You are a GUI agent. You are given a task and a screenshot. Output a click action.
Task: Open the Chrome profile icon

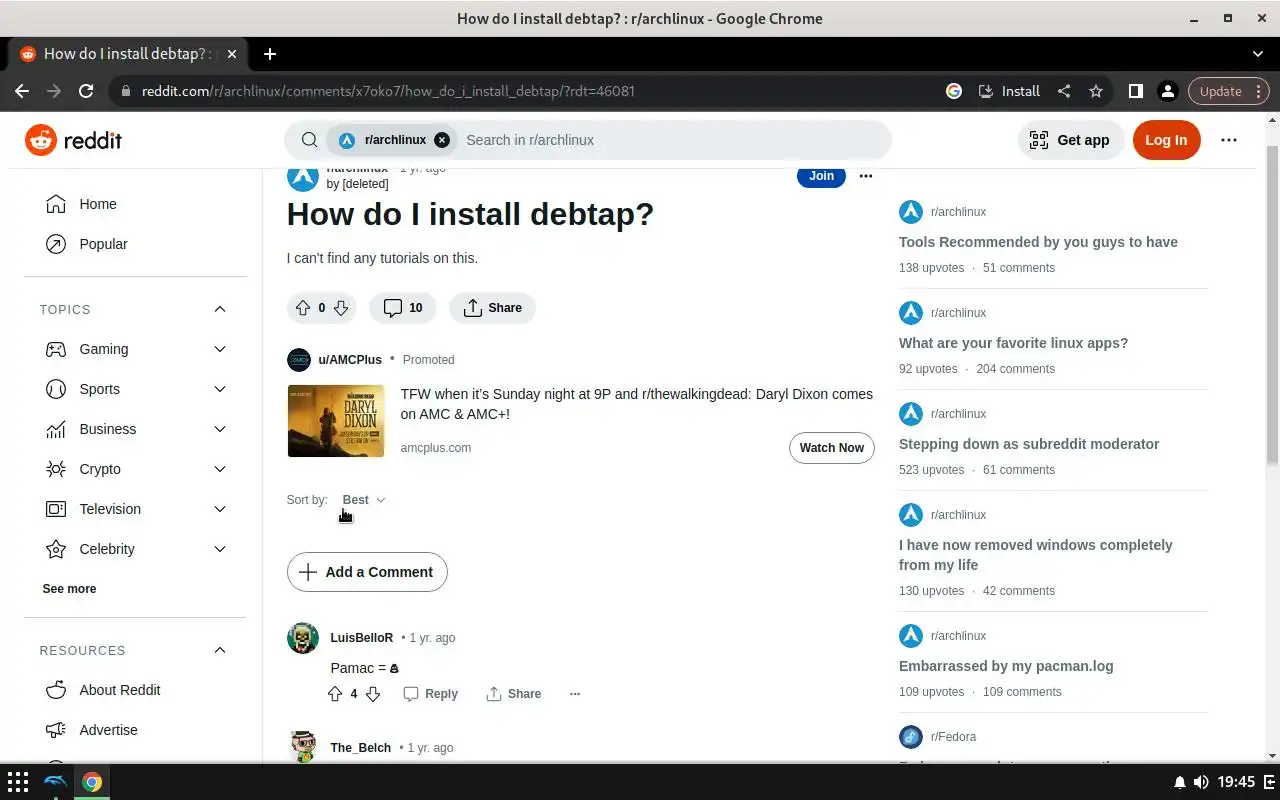tap(1167, 91)
